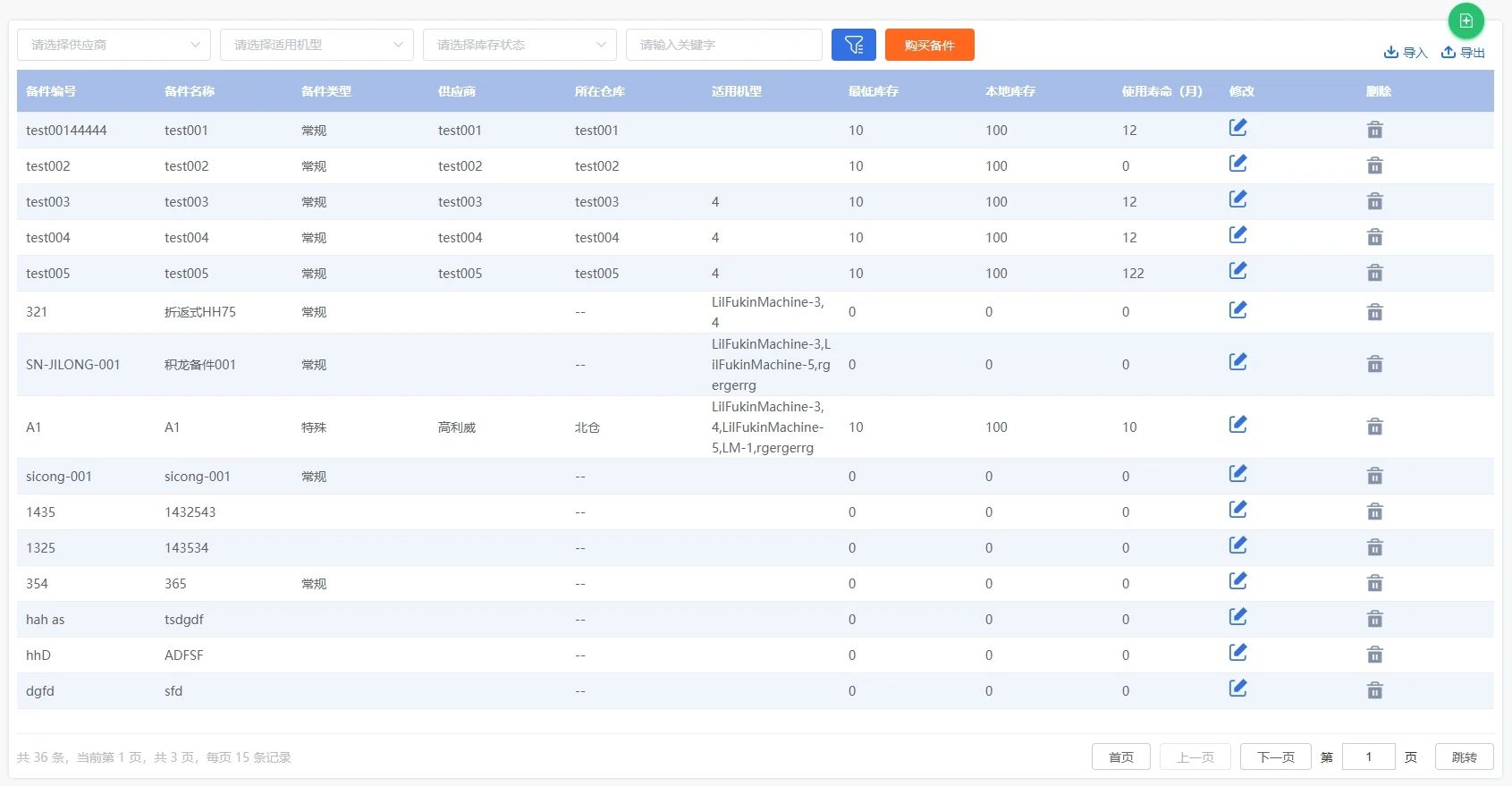The width and height of the screenshot is (1512, 786).
Task: Click the 北仓 warehouse cell
Action: (587, 427)
